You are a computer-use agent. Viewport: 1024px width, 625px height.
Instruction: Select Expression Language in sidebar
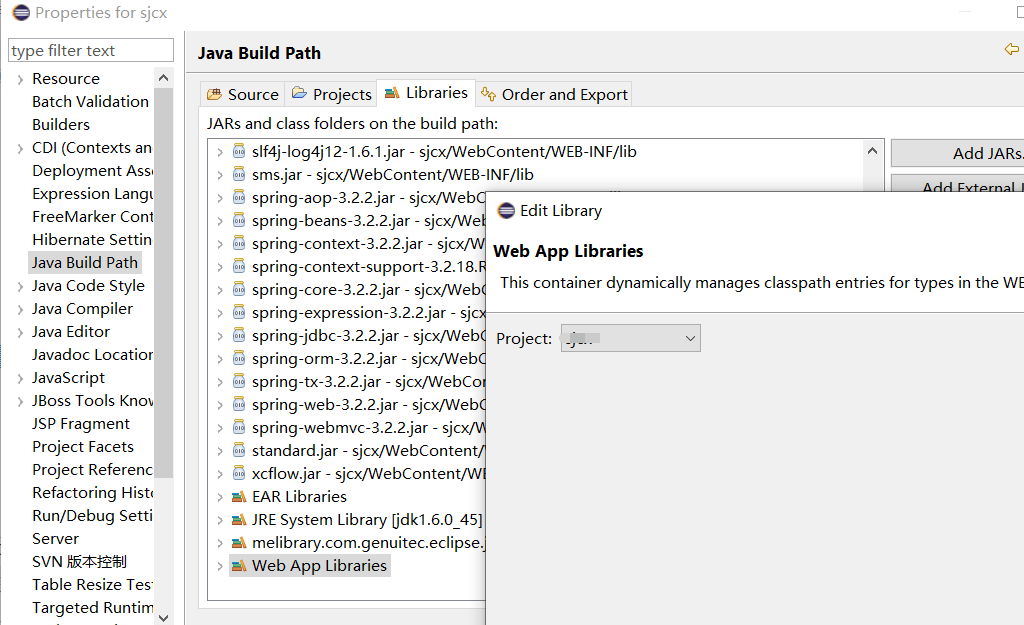click(92, 193)
